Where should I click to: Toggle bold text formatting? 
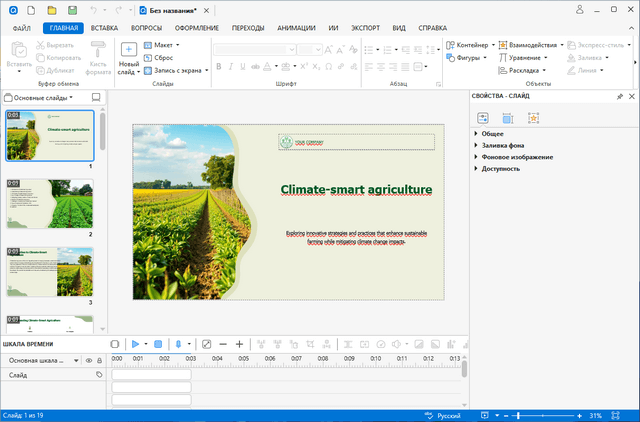pyautogui.click(x=217, y=67)
